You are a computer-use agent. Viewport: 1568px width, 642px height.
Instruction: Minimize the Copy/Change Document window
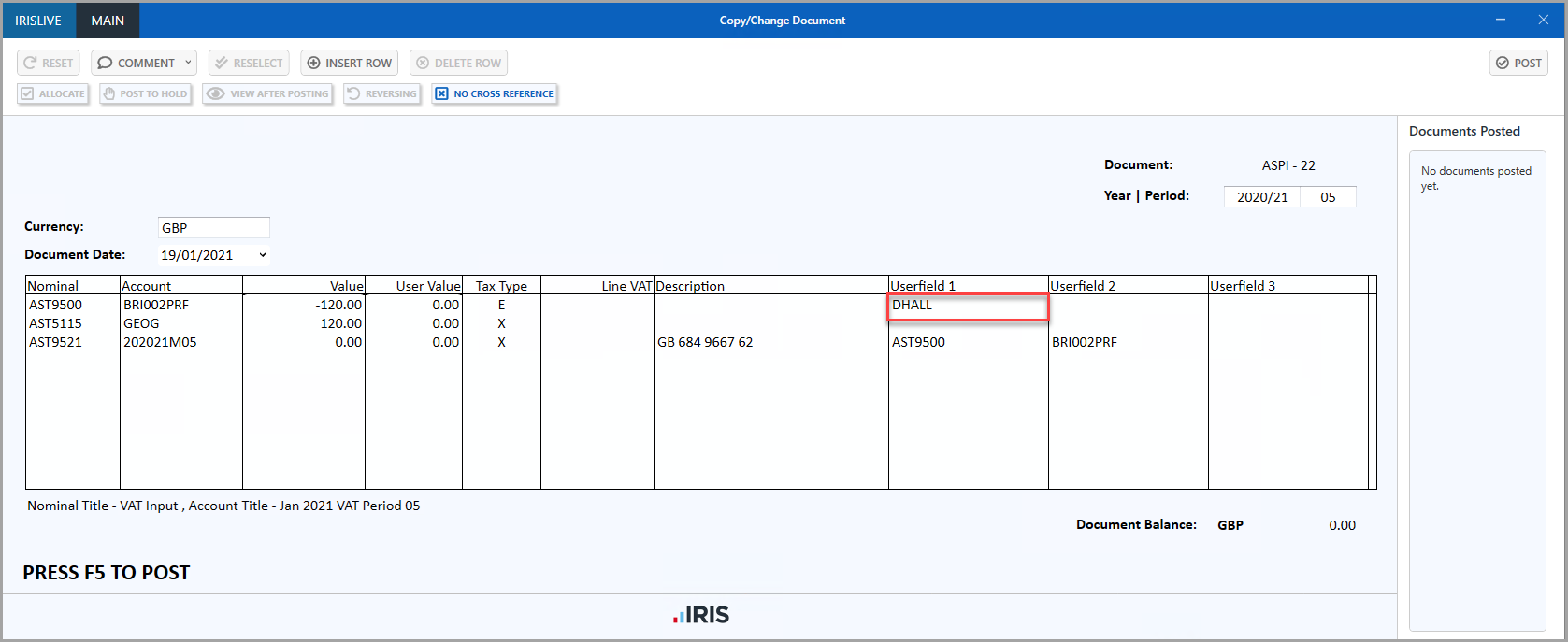[x=1501, y=20]
